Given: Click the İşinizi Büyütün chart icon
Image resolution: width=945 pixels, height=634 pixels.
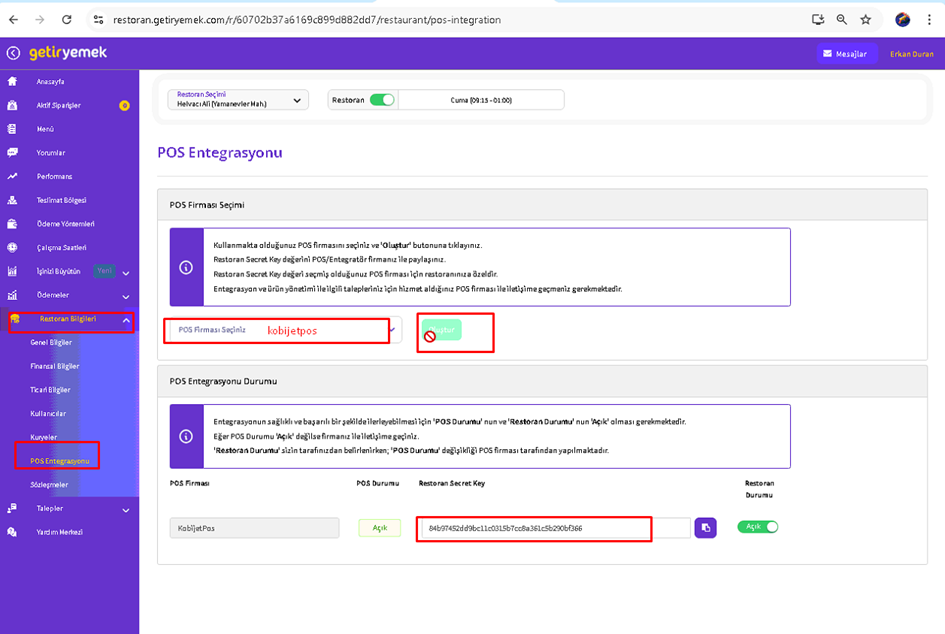Looking at the screenshot, I should coord(12,271).
